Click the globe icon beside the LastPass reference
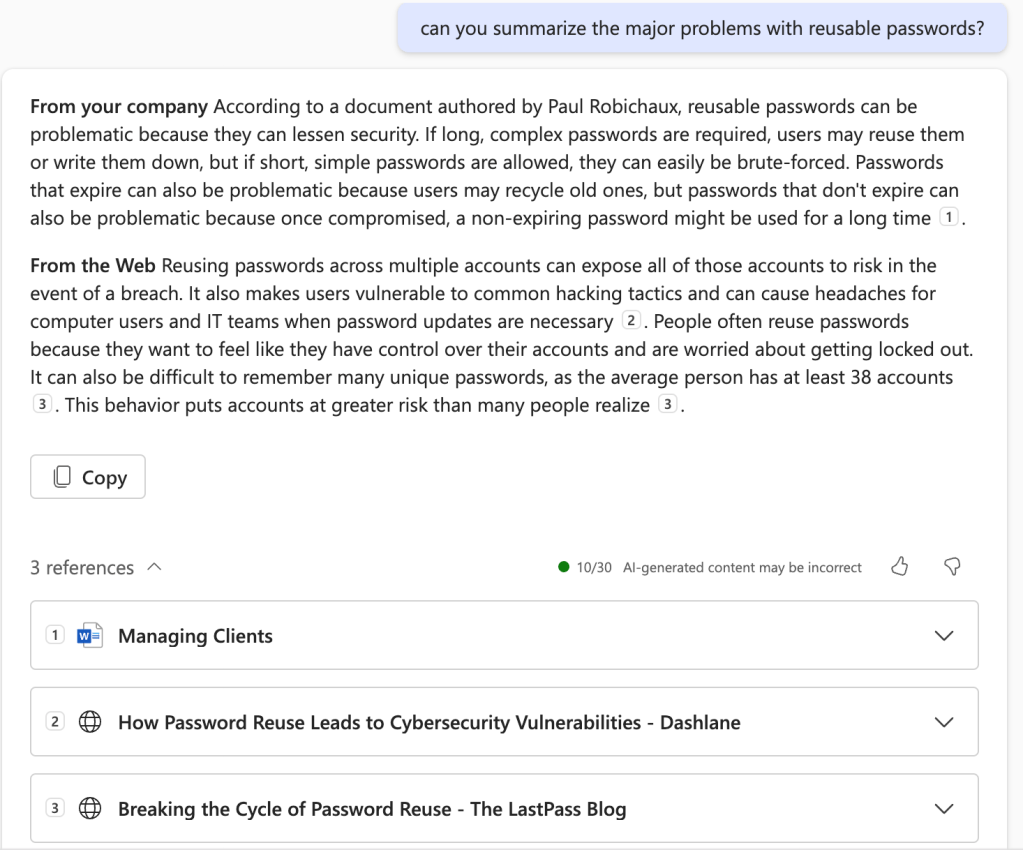The image size is (1023, 850). [91, 808]
